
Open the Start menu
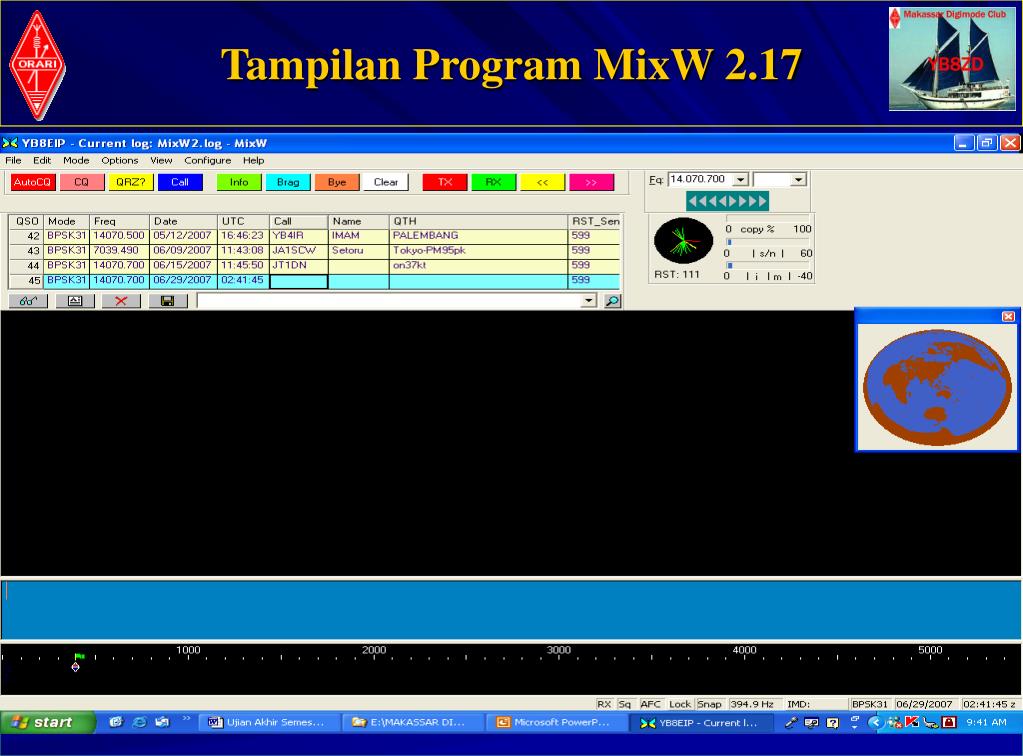(47, 722)
